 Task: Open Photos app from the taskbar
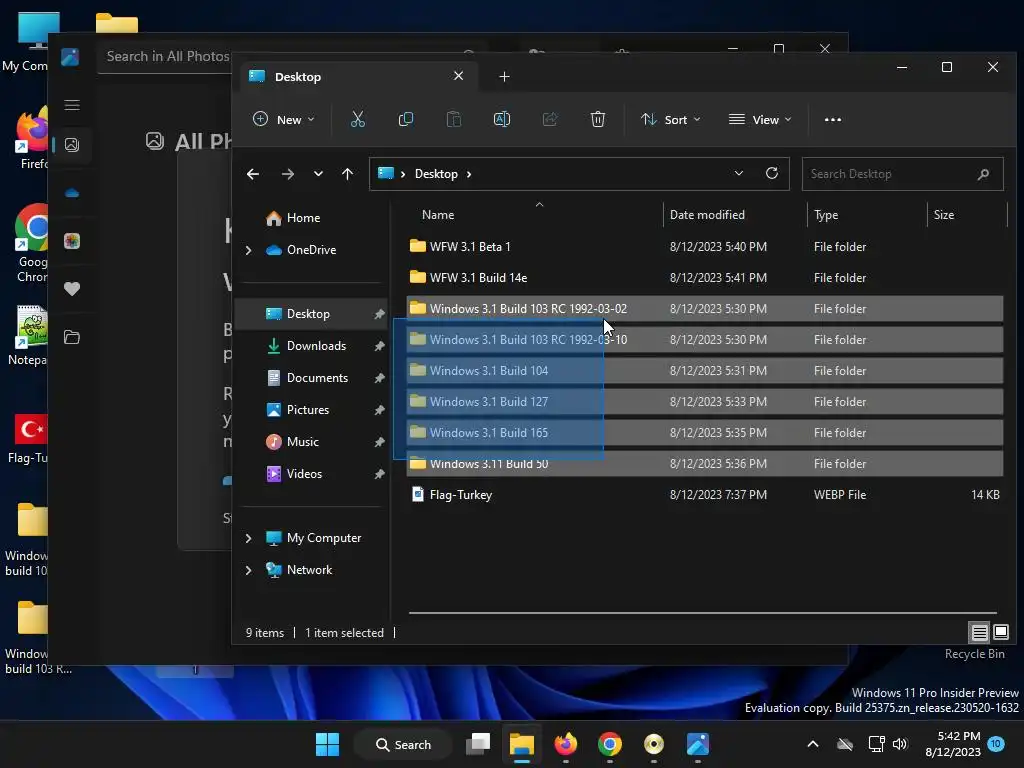tap(697, 744)
